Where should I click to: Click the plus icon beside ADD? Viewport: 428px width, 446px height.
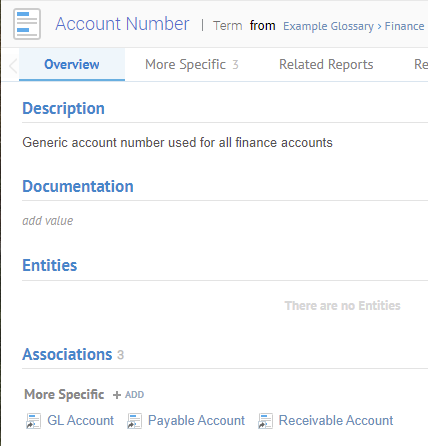coord(117,395)
